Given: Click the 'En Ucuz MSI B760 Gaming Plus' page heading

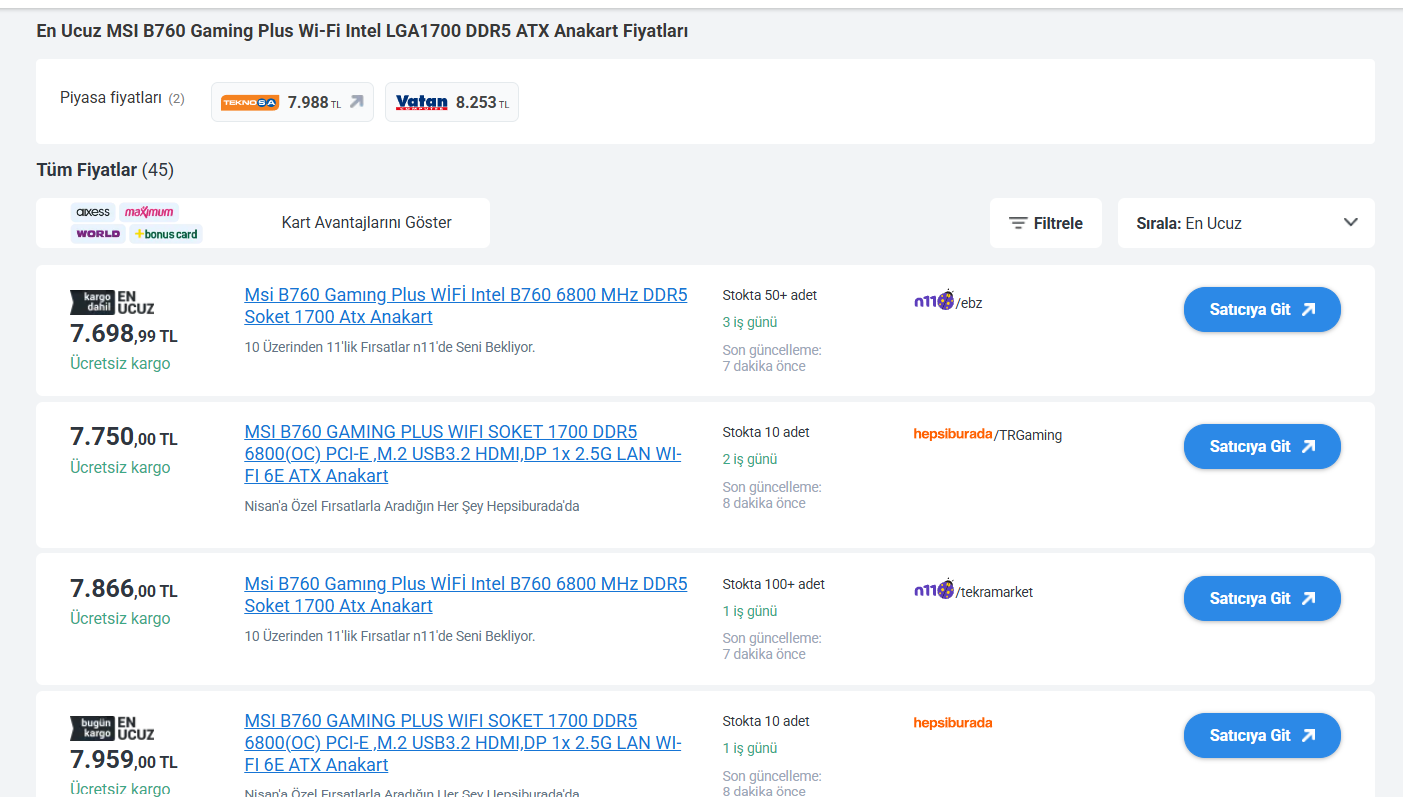Looking at the screenshot, I should [x=362, y=31].
